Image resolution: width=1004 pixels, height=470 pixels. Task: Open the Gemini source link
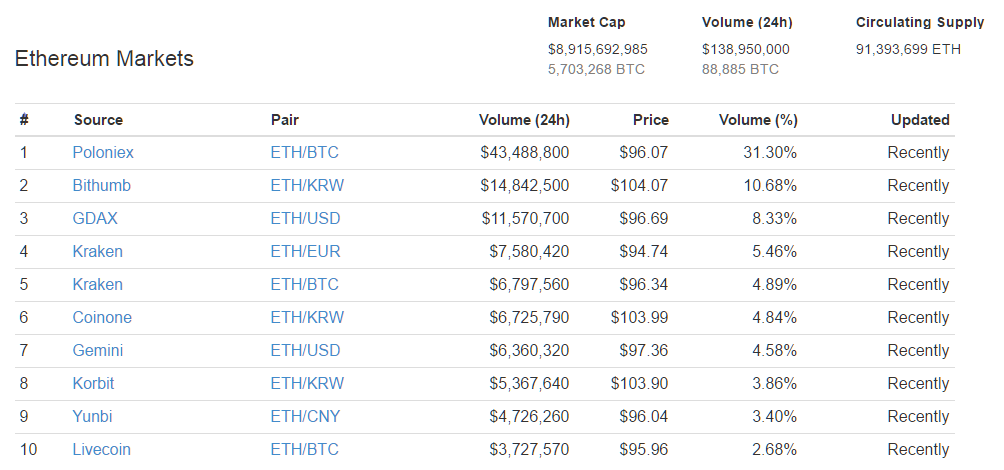pyautogui.click(x=99, y=351)
